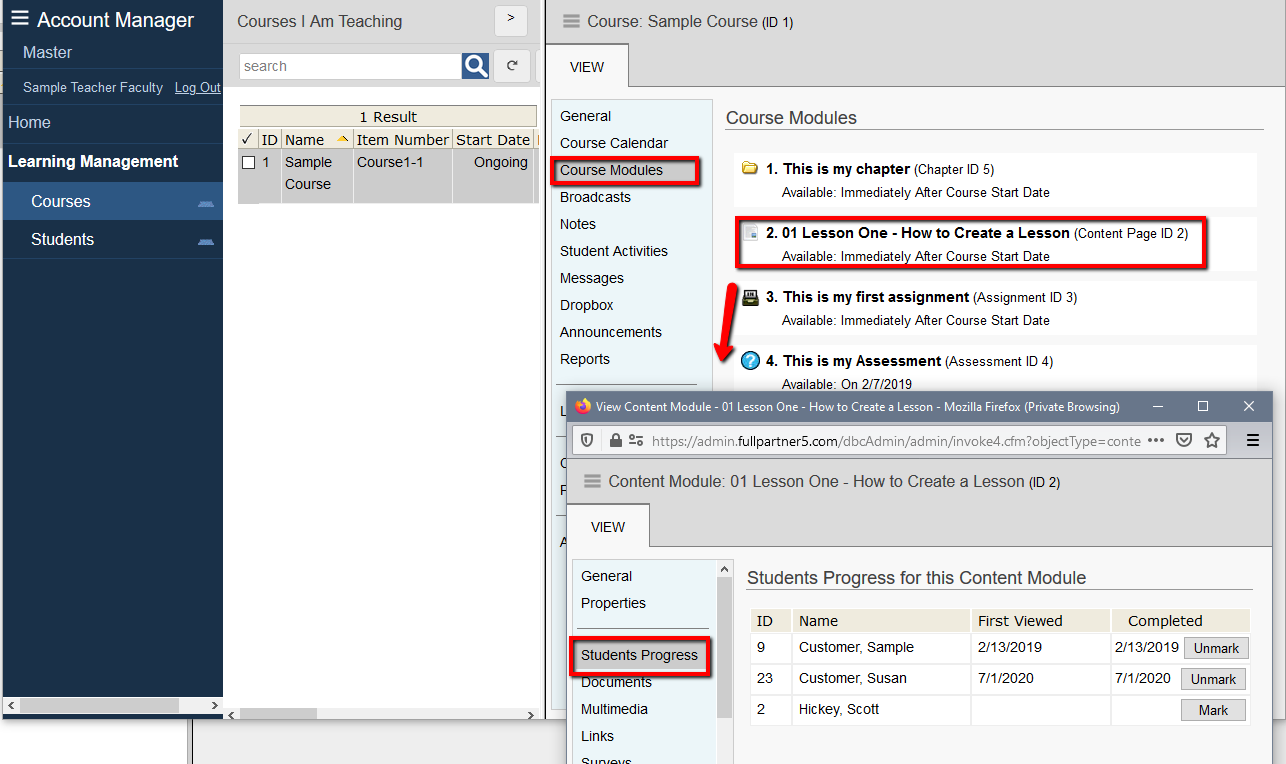Unmark completion for Customer, Susan

tap(1213, 679)
